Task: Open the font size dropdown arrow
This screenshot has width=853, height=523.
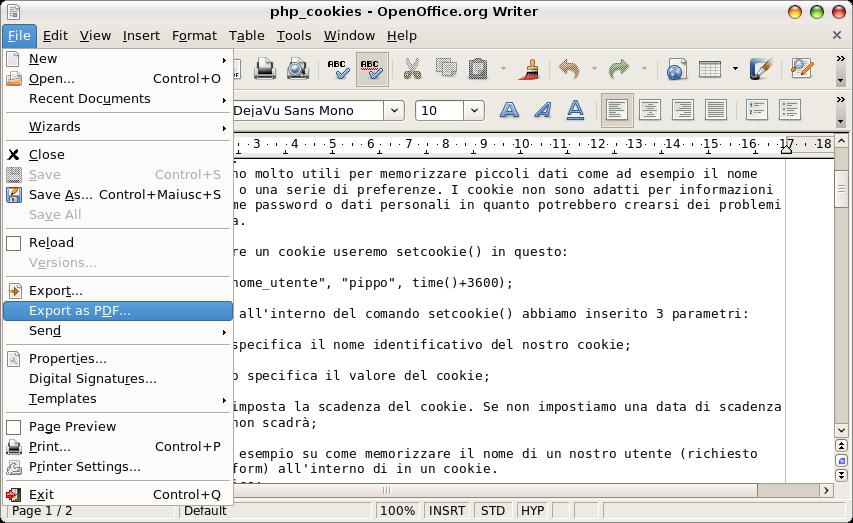Action: click(474, 110)
